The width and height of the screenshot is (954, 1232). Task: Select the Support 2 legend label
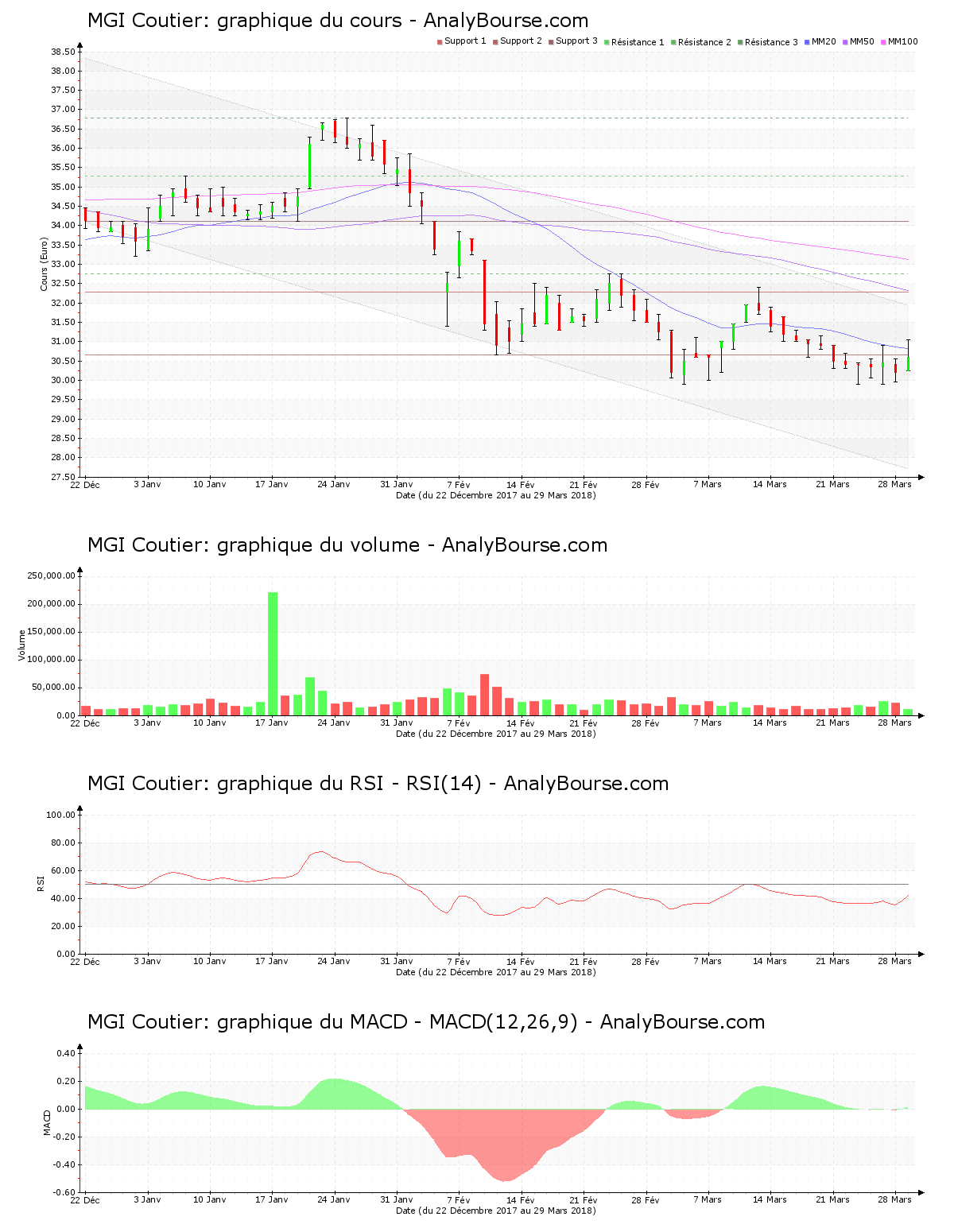point(521,41)
